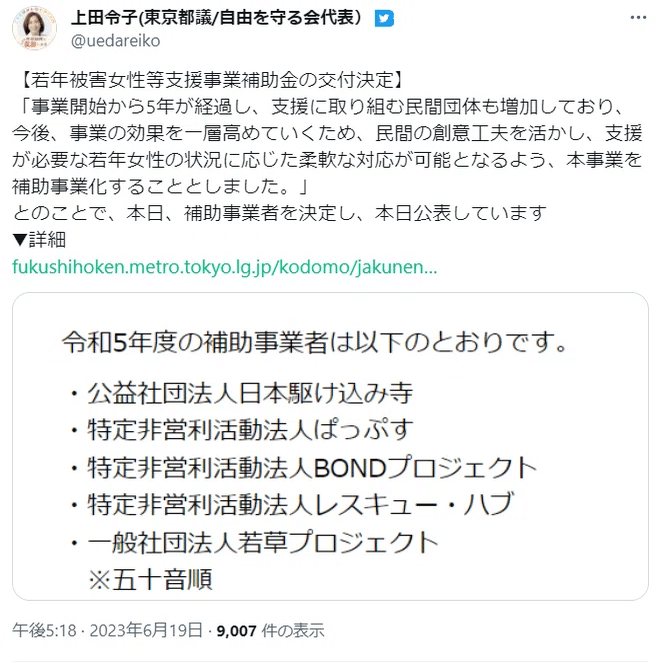The image size is (663, 663).
Task: Open the three-dot more options menu
Action: [x=638, y=18]
